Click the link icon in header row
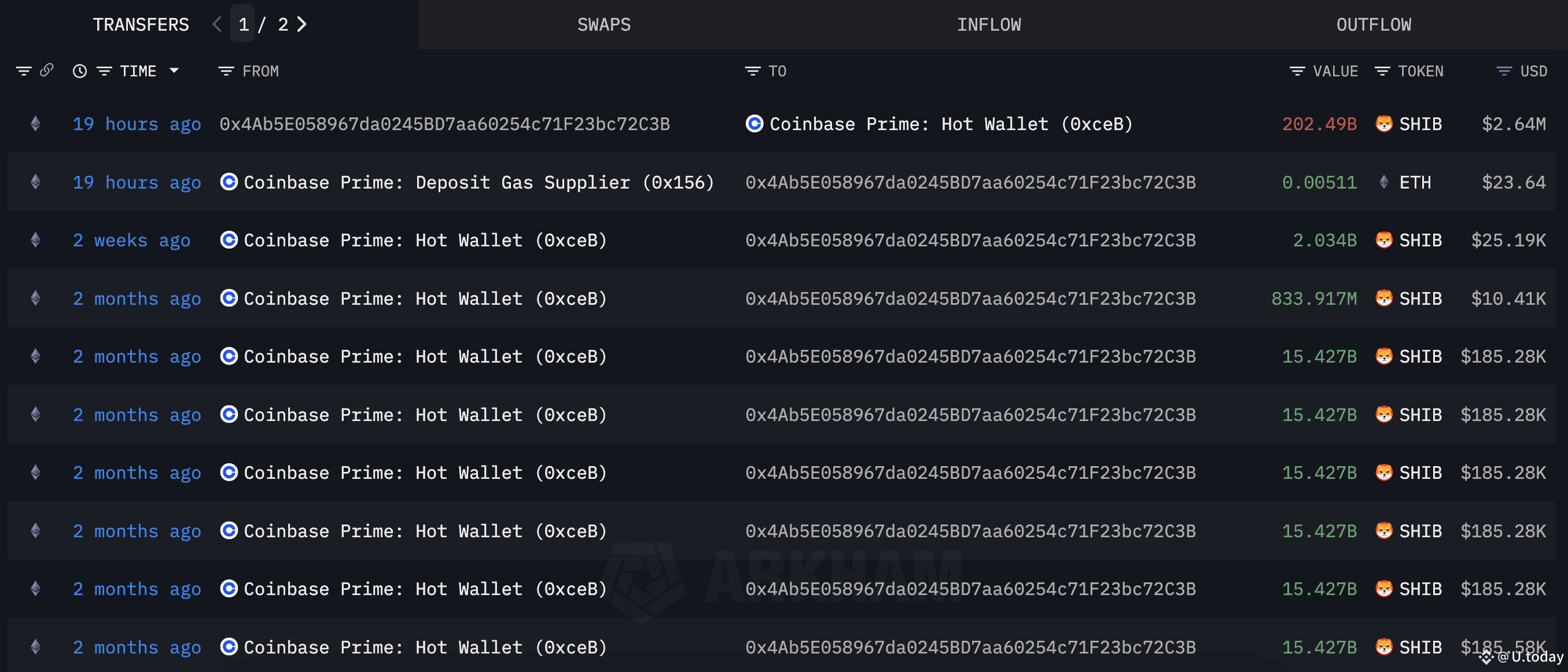This screenshot has height=672, width=1568. [47, 71]
